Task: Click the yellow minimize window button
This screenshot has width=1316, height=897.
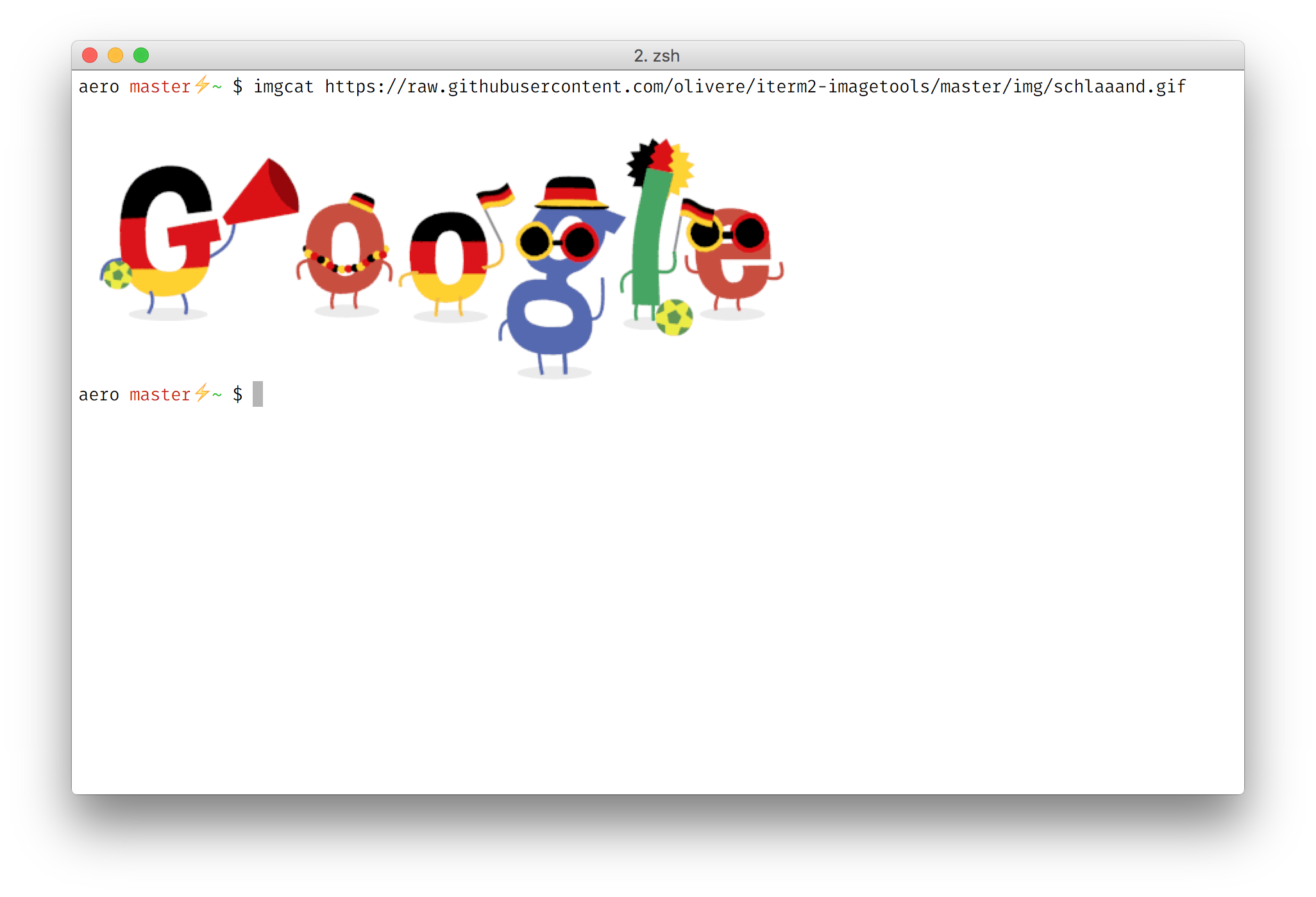Action: click(x=115, y=55)
